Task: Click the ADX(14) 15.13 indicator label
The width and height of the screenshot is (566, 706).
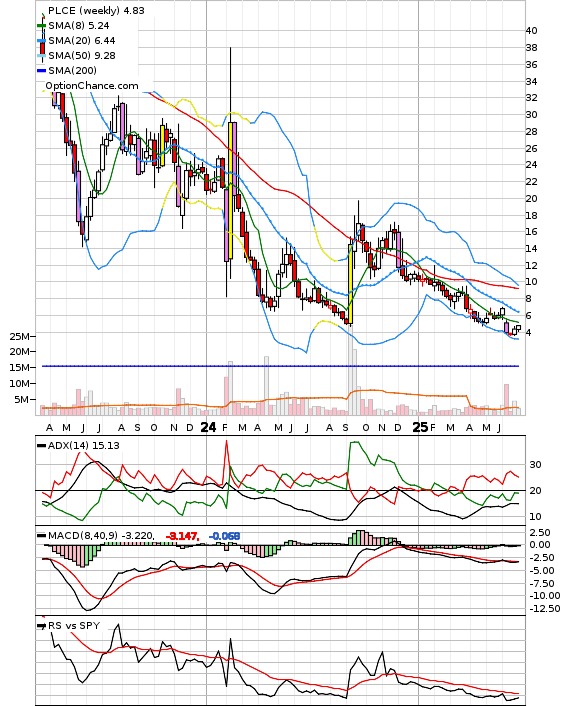Action: coord(84,446)
